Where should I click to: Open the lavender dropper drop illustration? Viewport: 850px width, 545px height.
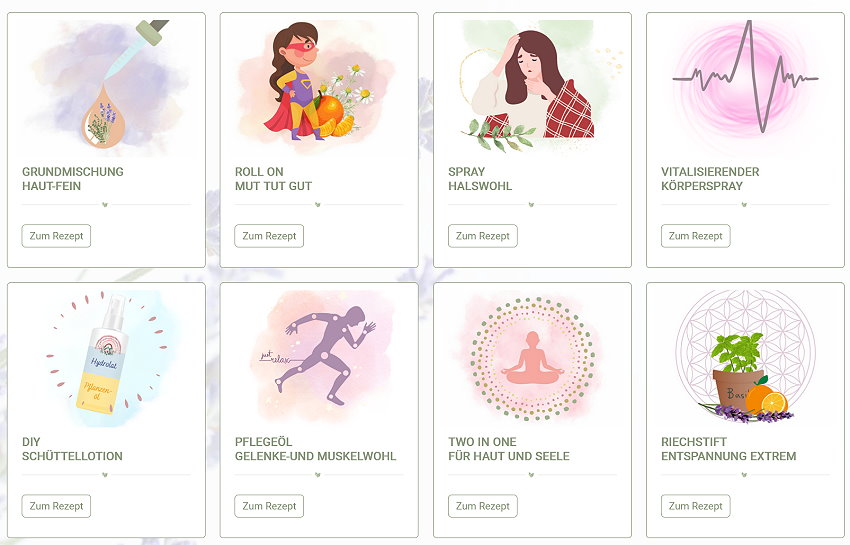tap(106, 88)
